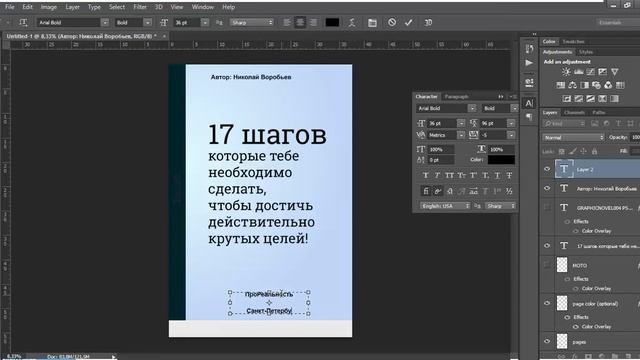
Task: Toggle Superscript in Character panel
Action: 473,176
